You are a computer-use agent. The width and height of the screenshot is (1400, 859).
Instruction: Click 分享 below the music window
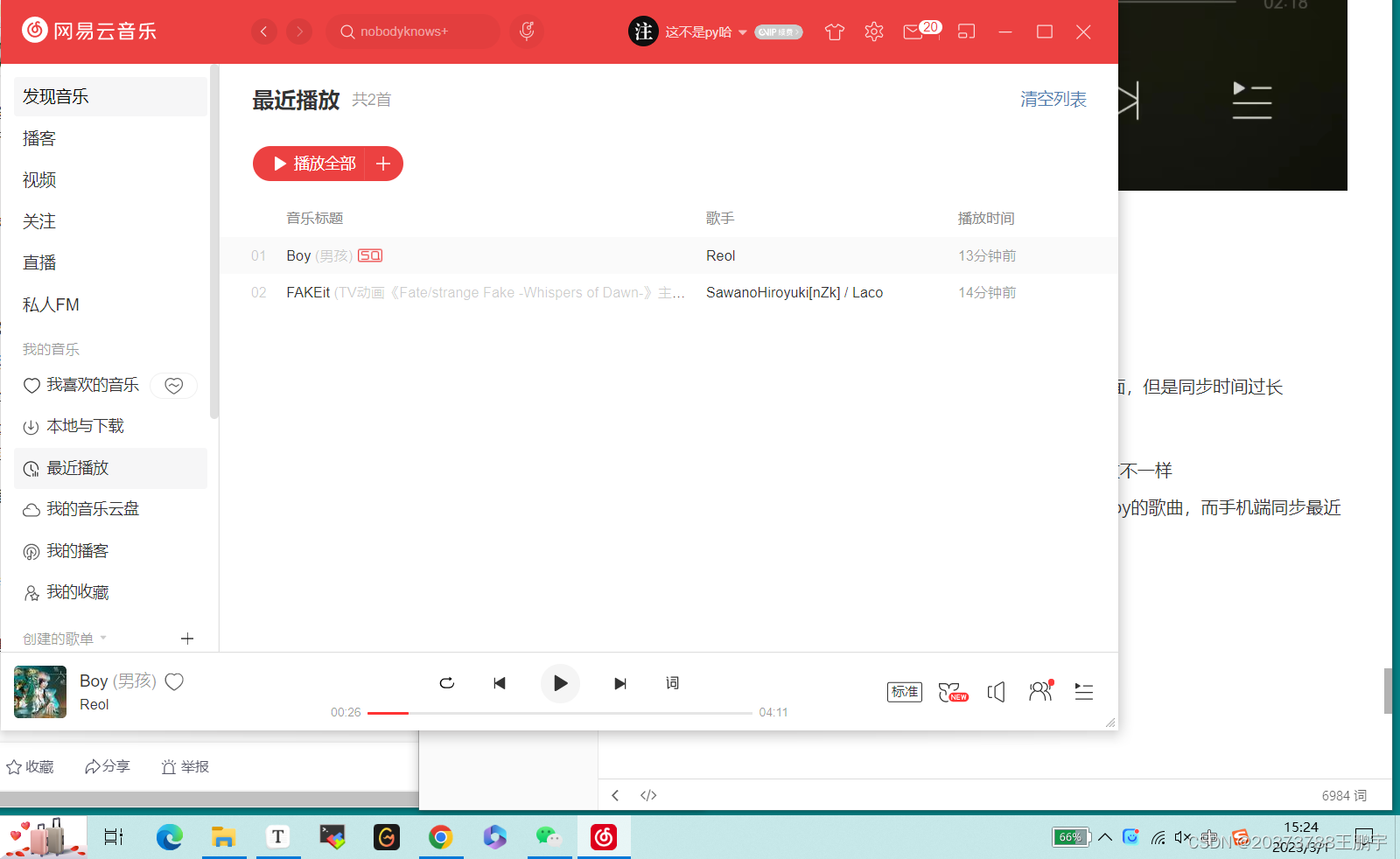coord(108,766)
